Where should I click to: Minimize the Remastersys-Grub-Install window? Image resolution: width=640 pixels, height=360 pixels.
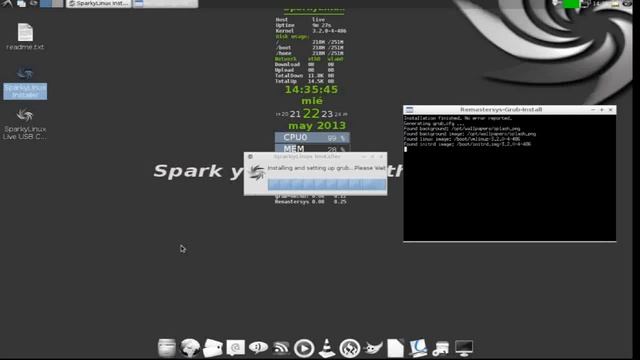click(593, 109)
